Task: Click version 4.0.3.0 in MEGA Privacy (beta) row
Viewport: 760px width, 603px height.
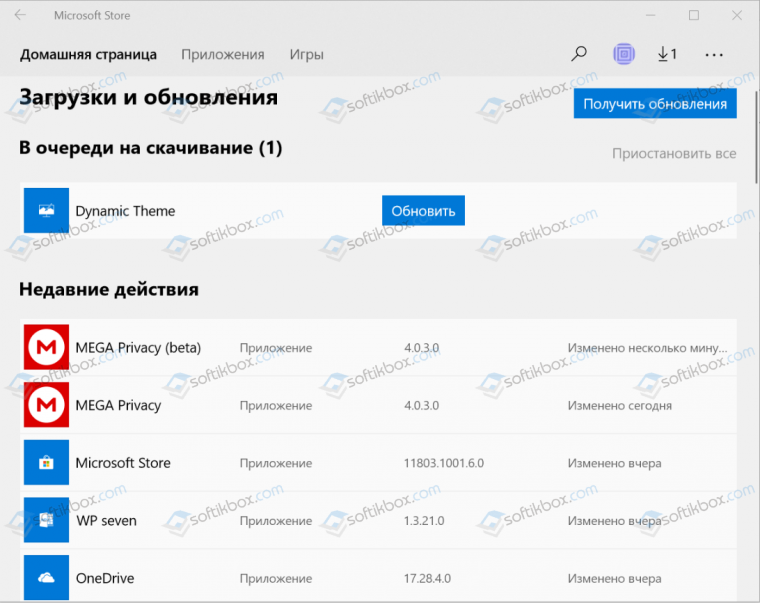Action: tap(422, 348)
